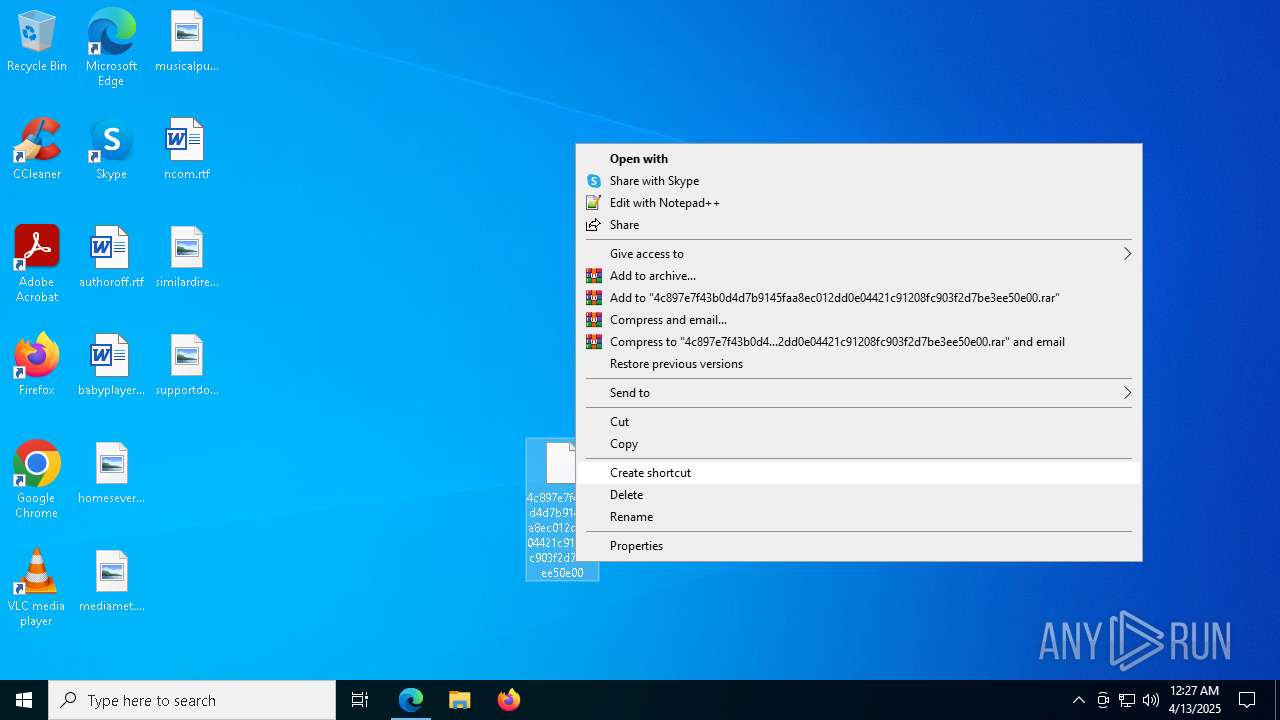Launch Edge from the taskbar

point(411,700)
